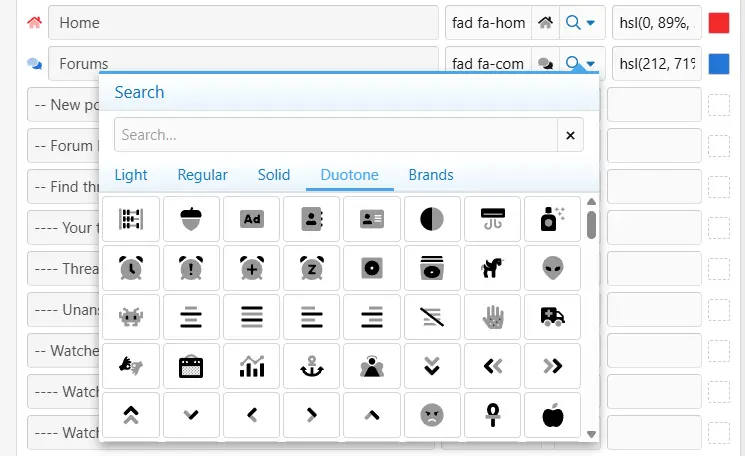Image resolution: width=745 pixels, height=456 pixels.
Task: Pick the alarm plus icon
Action: pyautogui.click(x=251, y=268)
